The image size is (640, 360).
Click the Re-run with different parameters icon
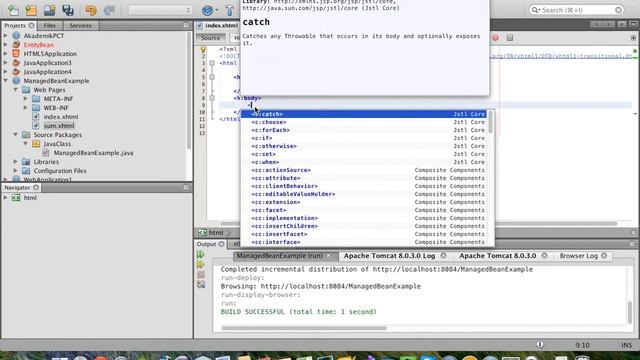click(x=200, y=265)
